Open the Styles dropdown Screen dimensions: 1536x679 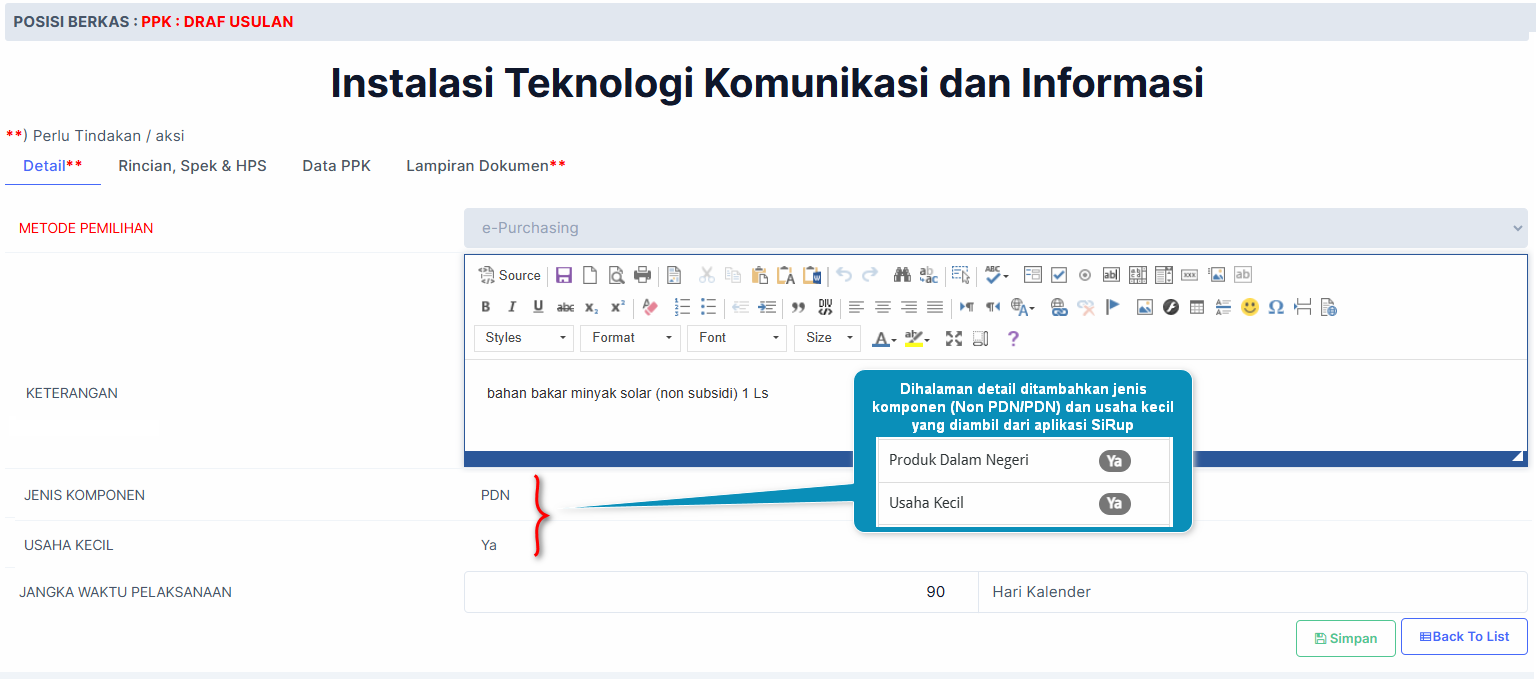[524, 338]
